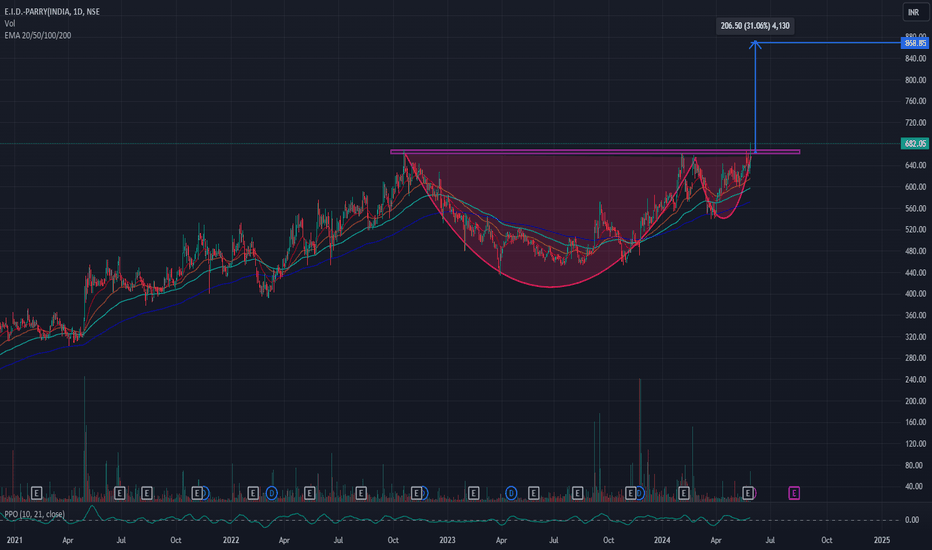The height and width of the screenshot is (550, 932).
Task: Select the EMA 20/50/100/200 indicator legend
Action: [37, 36]
